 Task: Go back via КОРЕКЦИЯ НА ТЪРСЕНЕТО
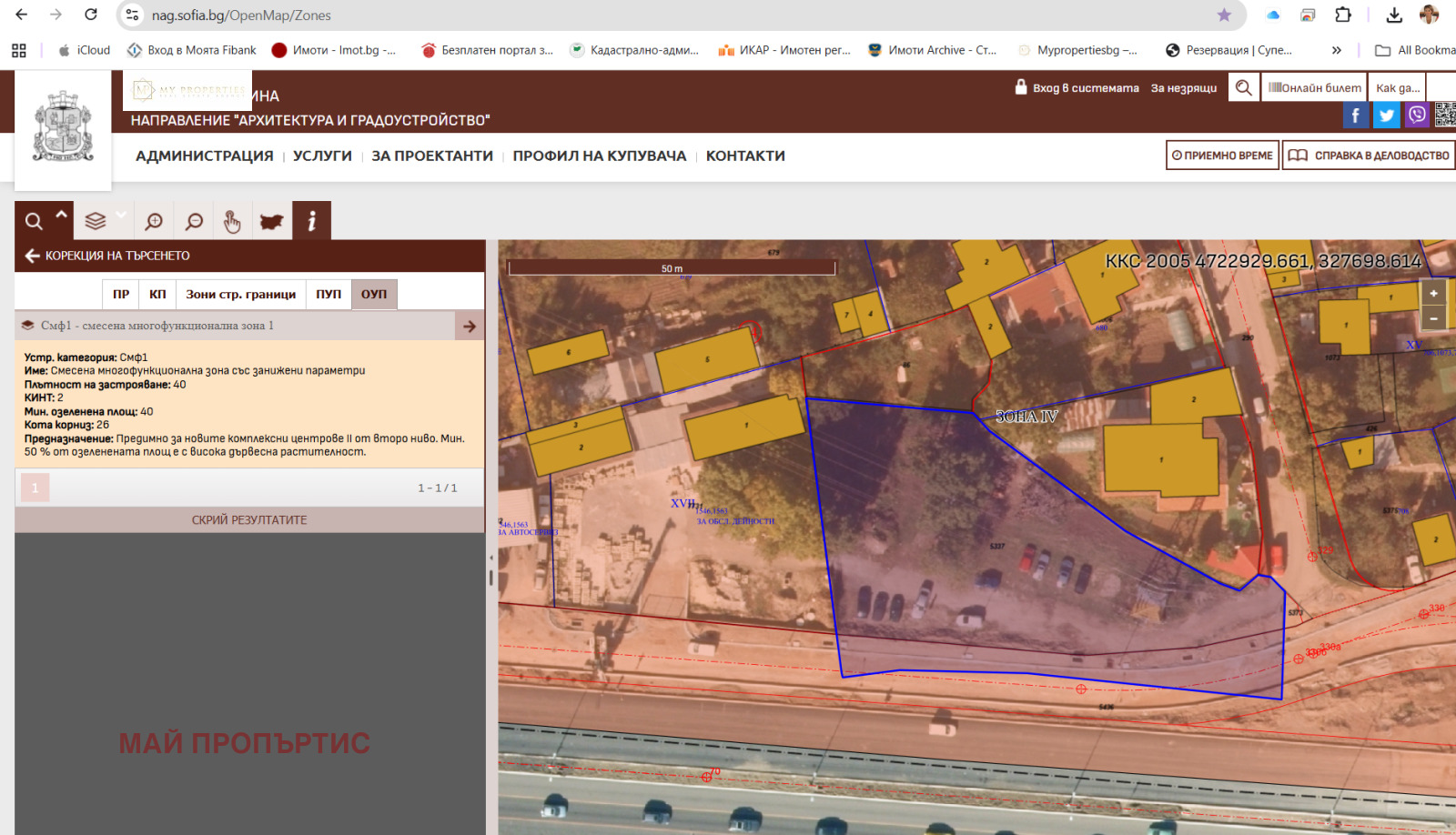point(107,256)
